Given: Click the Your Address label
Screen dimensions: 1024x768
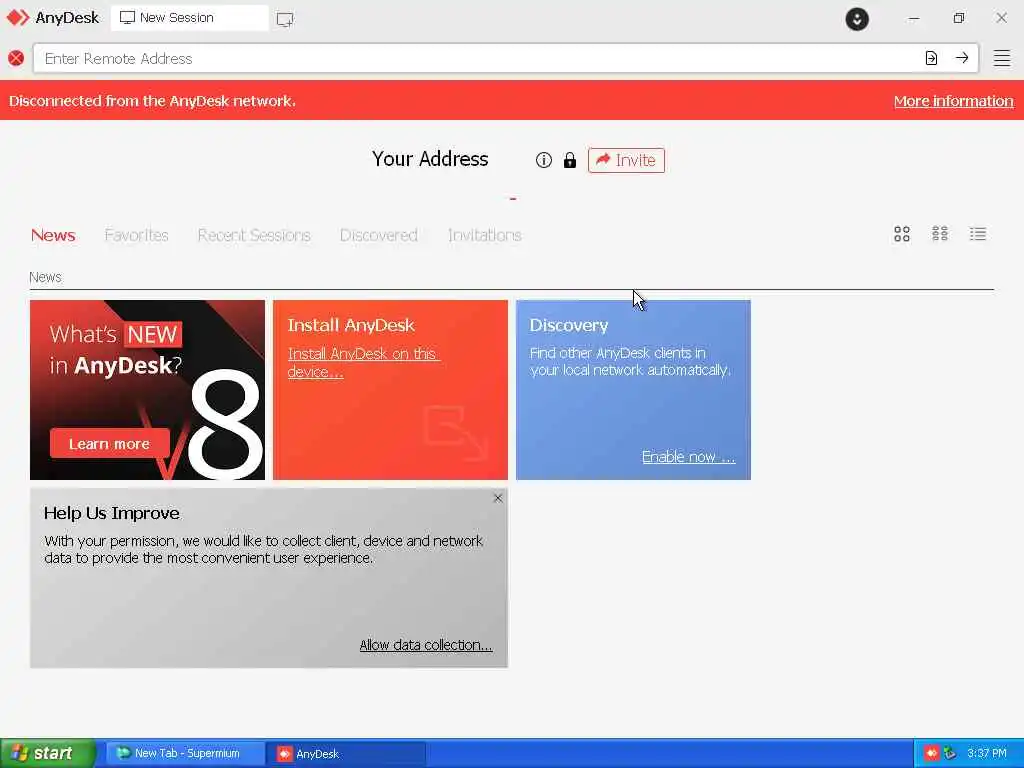Looking at the screenshot, I should coord(430,159).
